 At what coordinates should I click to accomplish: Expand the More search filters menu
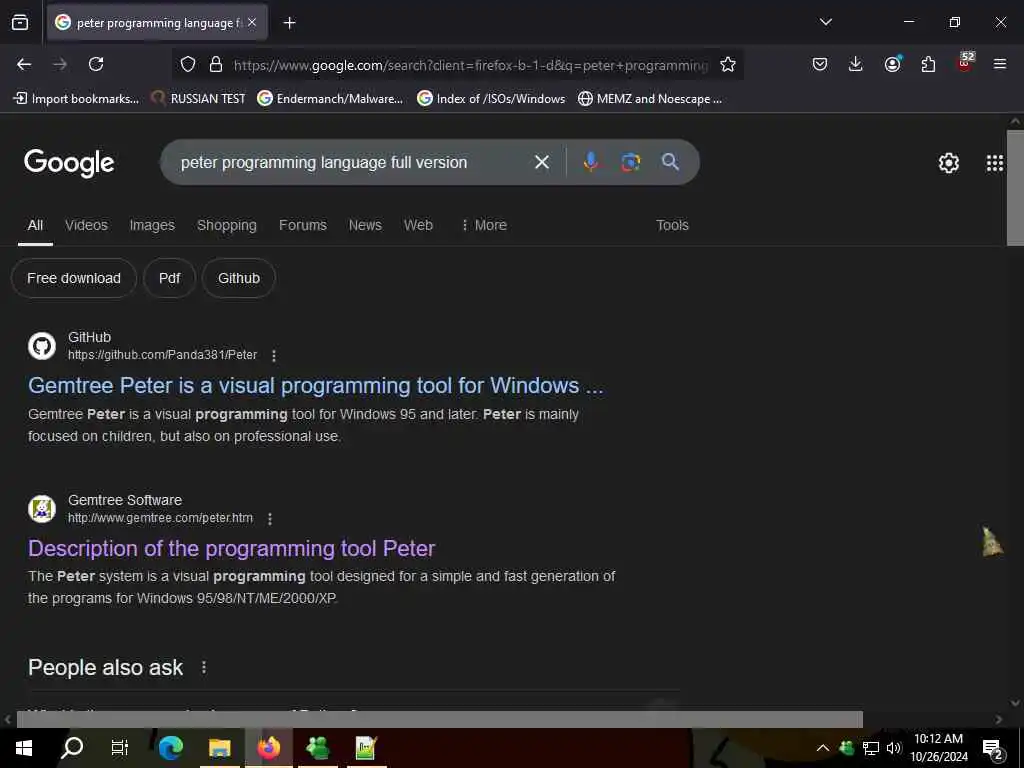(x=484, y=225)
